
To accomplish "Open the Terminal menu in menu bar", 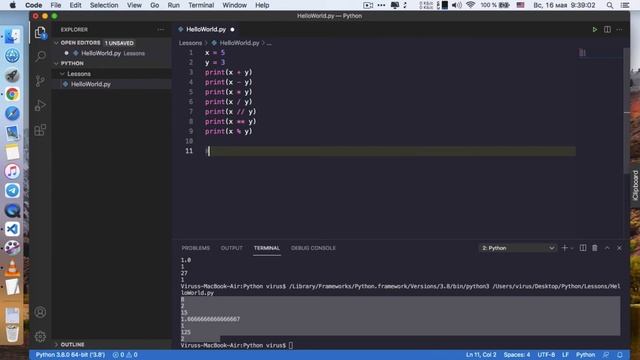I will [x=201, y=5].
